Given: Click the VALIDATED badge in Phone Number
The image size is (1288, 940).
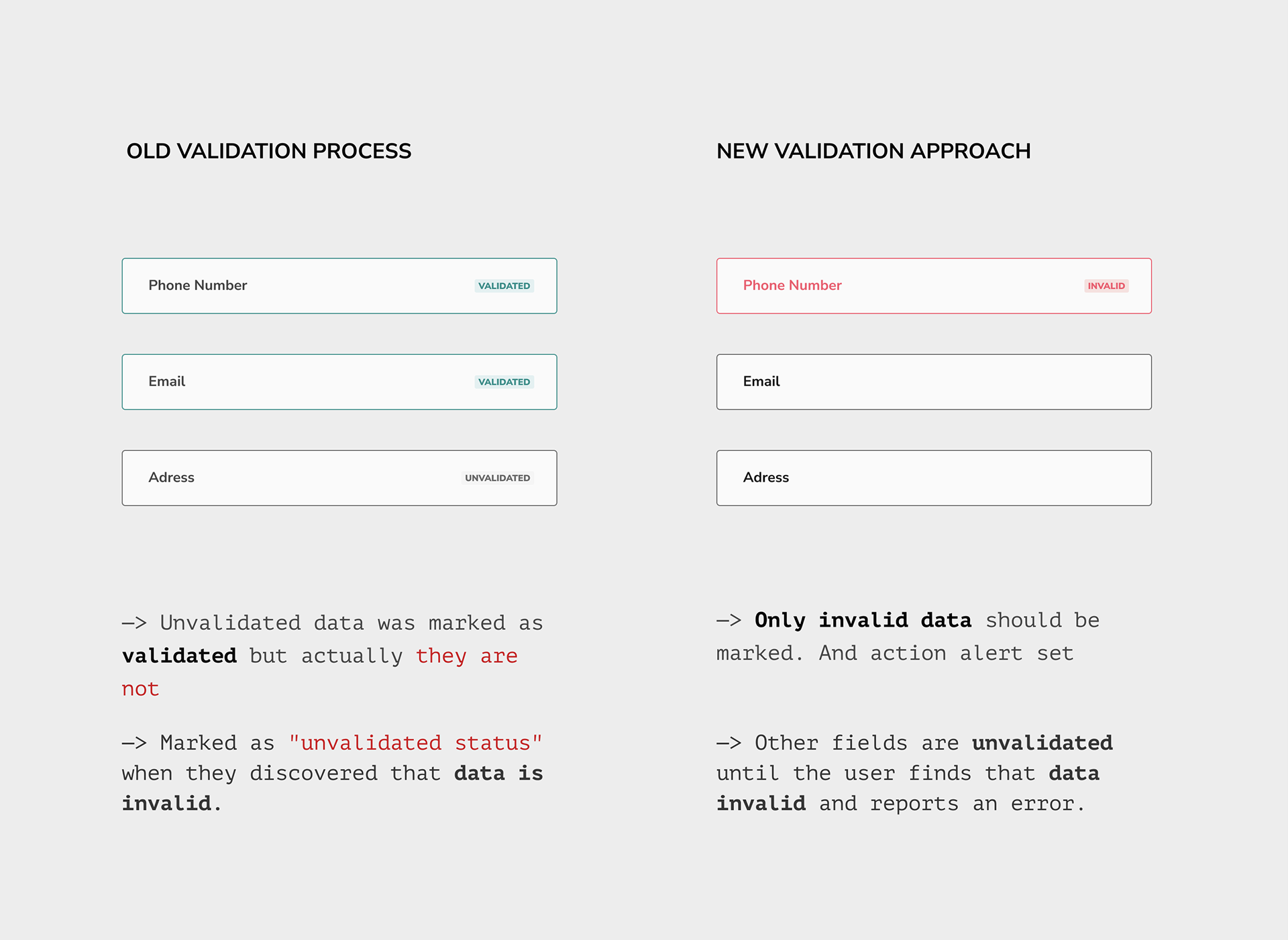Looking at the screenshot, I should coord(504,286).
